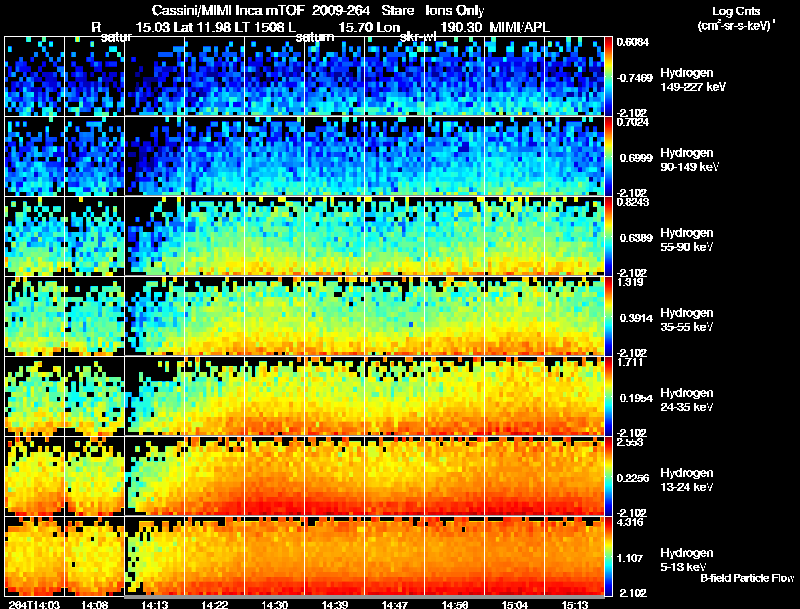Screen dimensions: 800x609
Task: Open the 14:08 panel in Hydrogen 55-90 keV row
Action: 94,236
